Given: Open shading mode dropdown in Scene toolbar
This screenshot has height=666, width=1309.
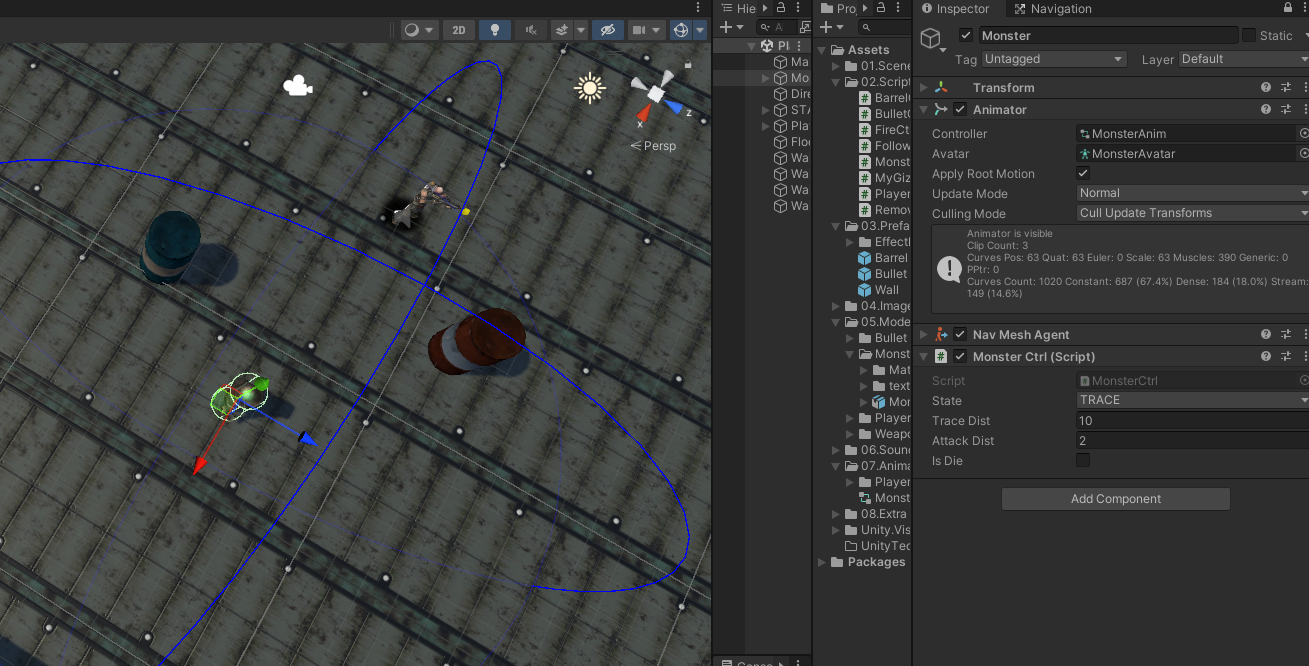Looking at the screenshot, I should click(x=418, y=30).
